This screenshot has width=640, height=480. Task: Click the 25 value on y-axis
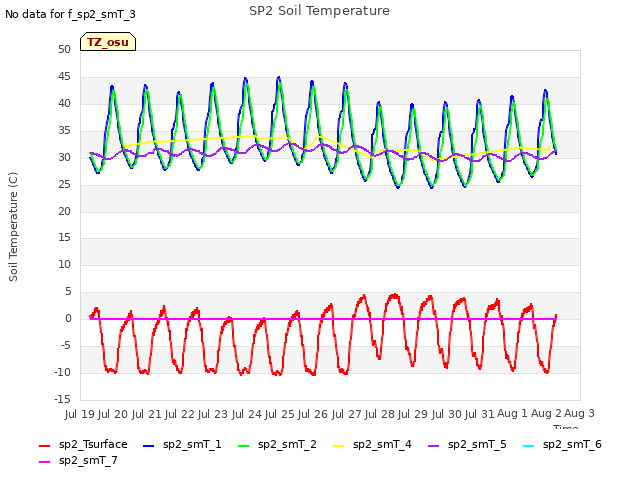point(64,184)
